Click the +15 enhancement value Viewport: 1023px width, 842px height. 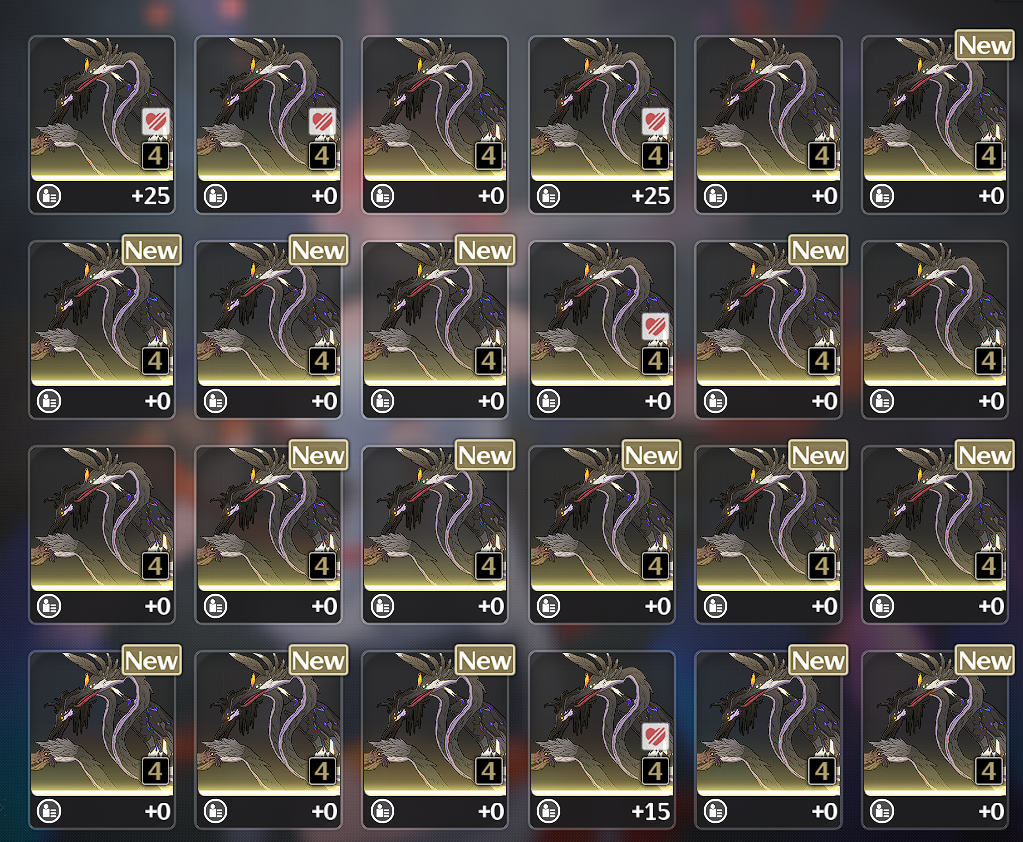tap(650, 811)
